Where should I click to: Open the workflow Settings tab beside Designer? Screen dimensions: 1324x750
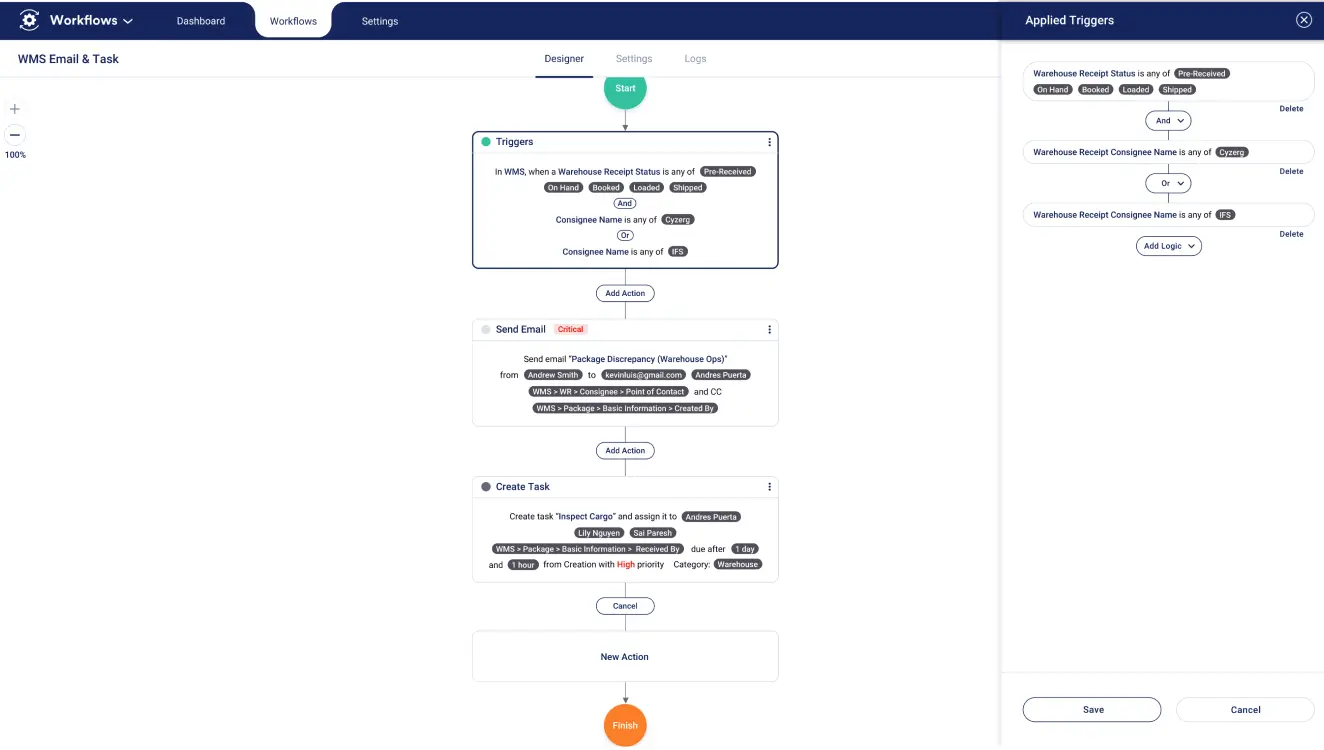634,59
